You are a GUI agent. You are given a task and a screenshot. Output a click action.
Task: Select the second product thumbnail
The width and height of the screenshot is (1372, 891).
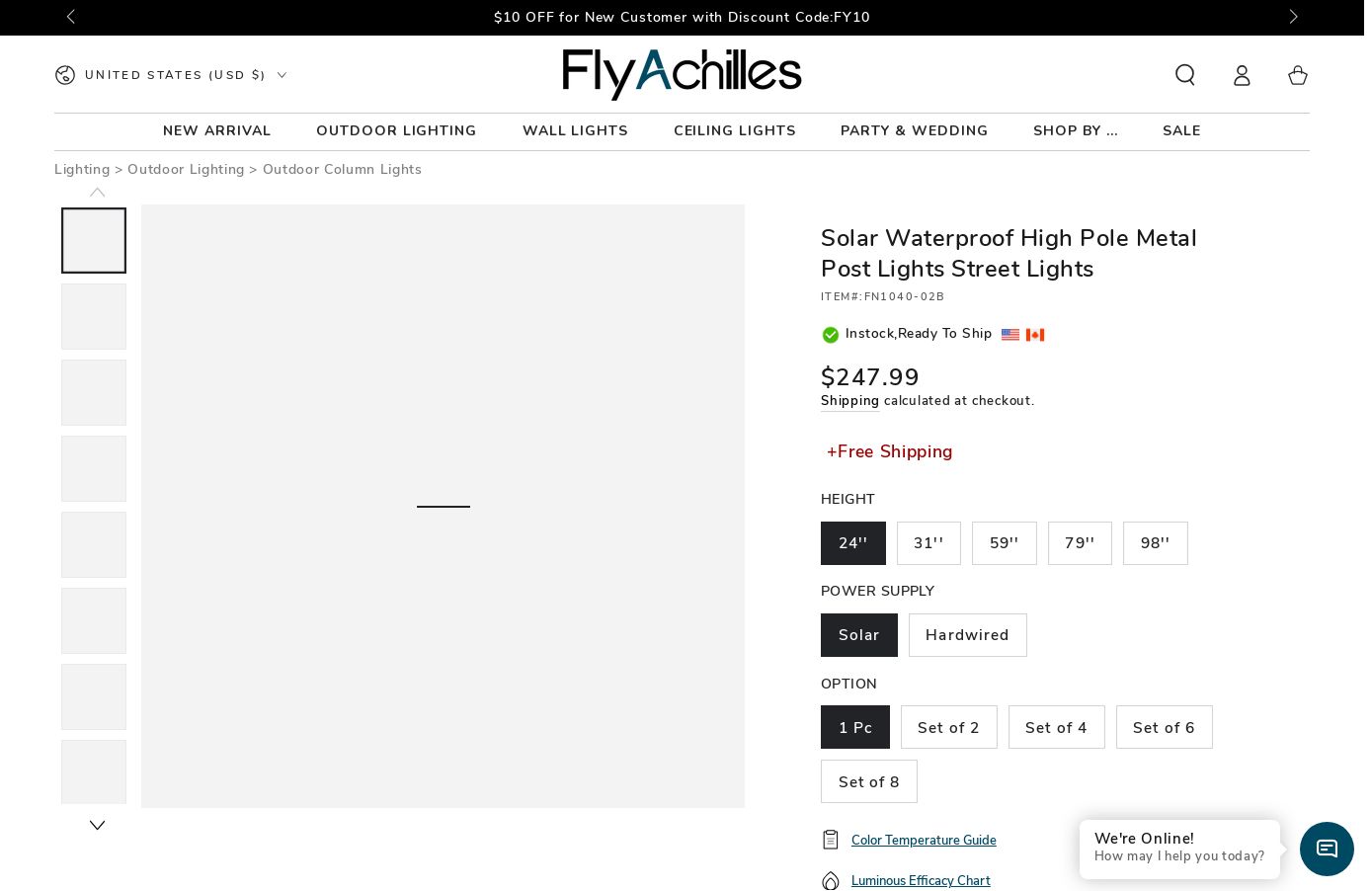click(94, 317)
